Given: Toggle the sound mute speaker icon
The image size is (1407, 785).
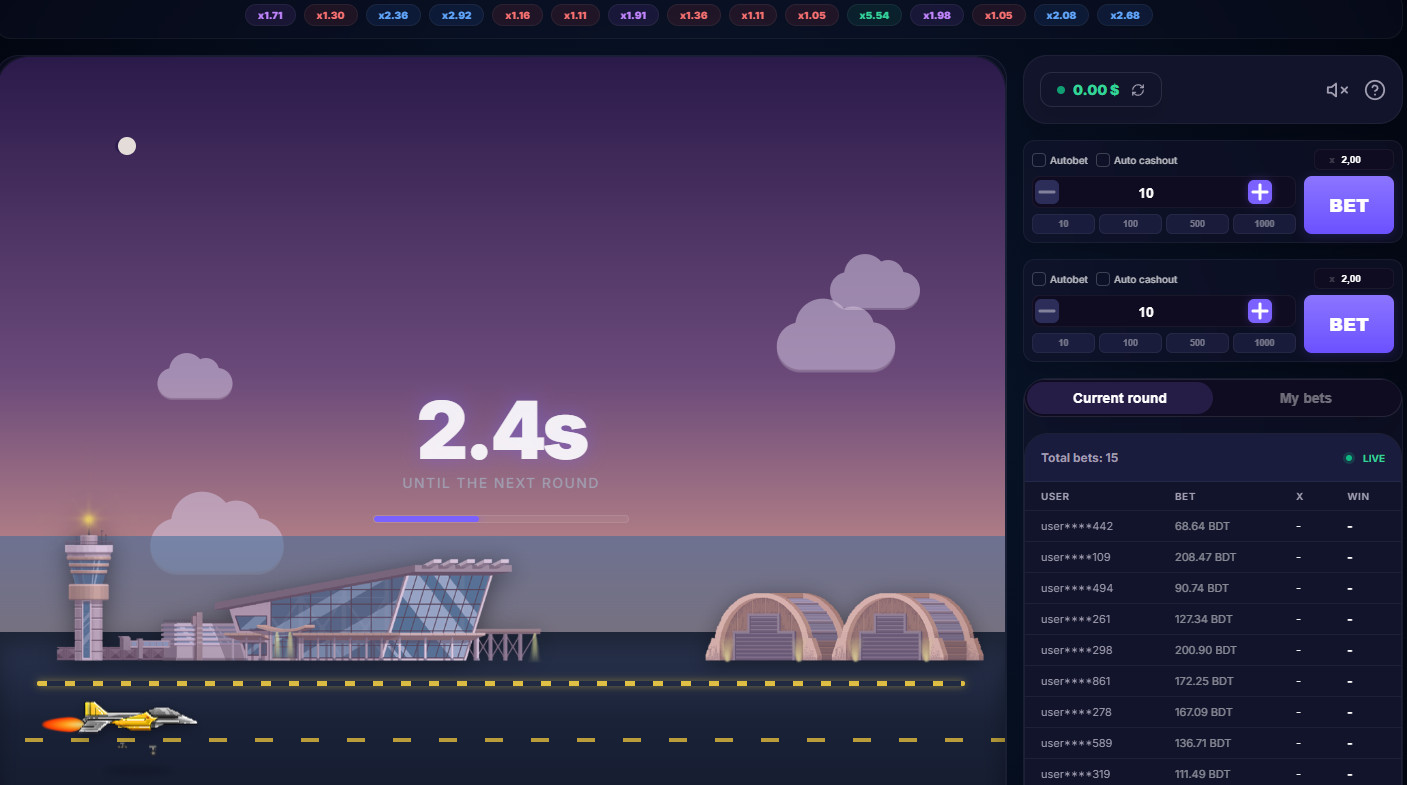Looking at the screenshot, I should [x=1337, y=90].
